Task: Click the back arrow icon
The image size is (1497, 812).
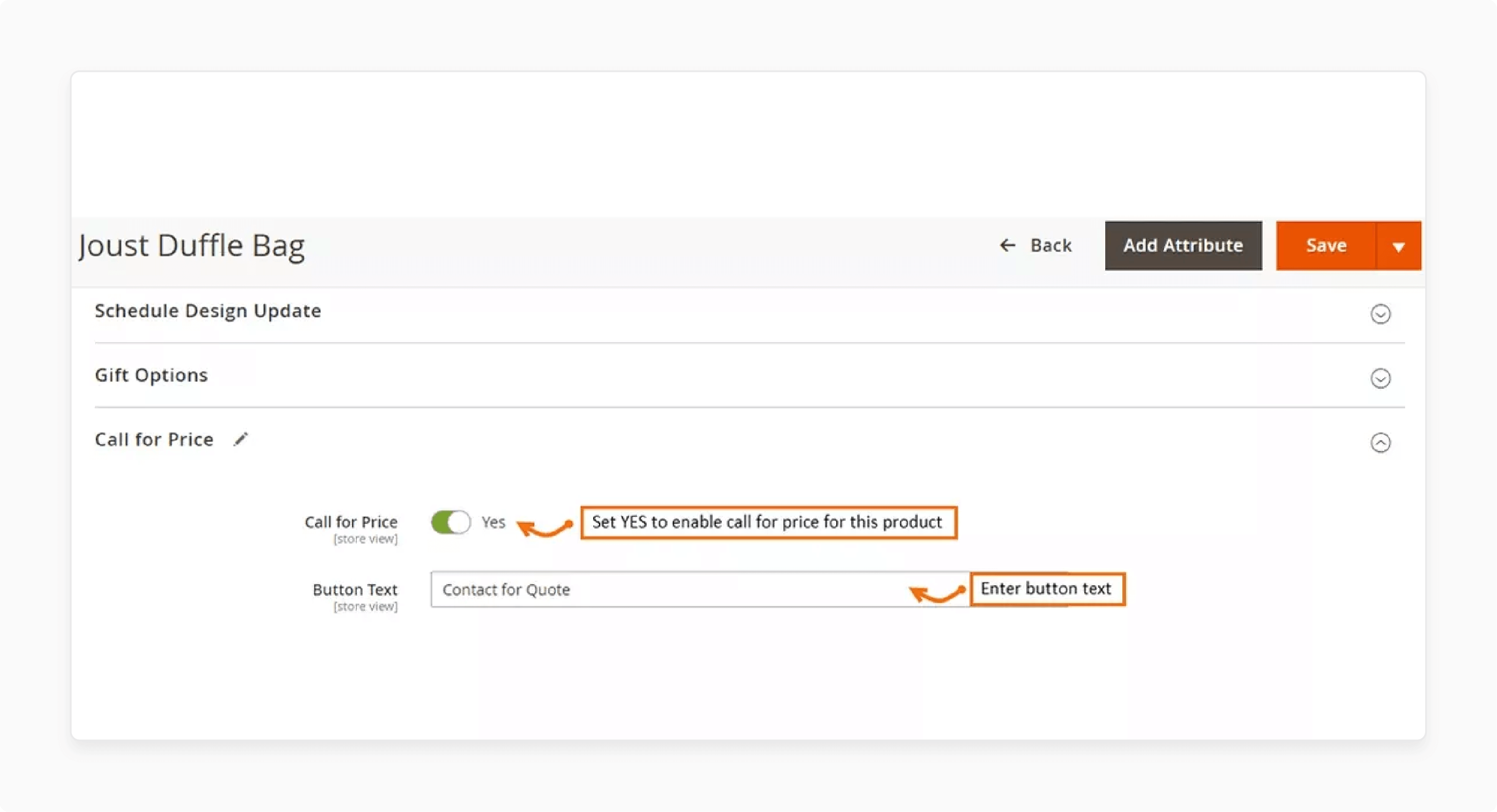Action: tap(1007, 245)
